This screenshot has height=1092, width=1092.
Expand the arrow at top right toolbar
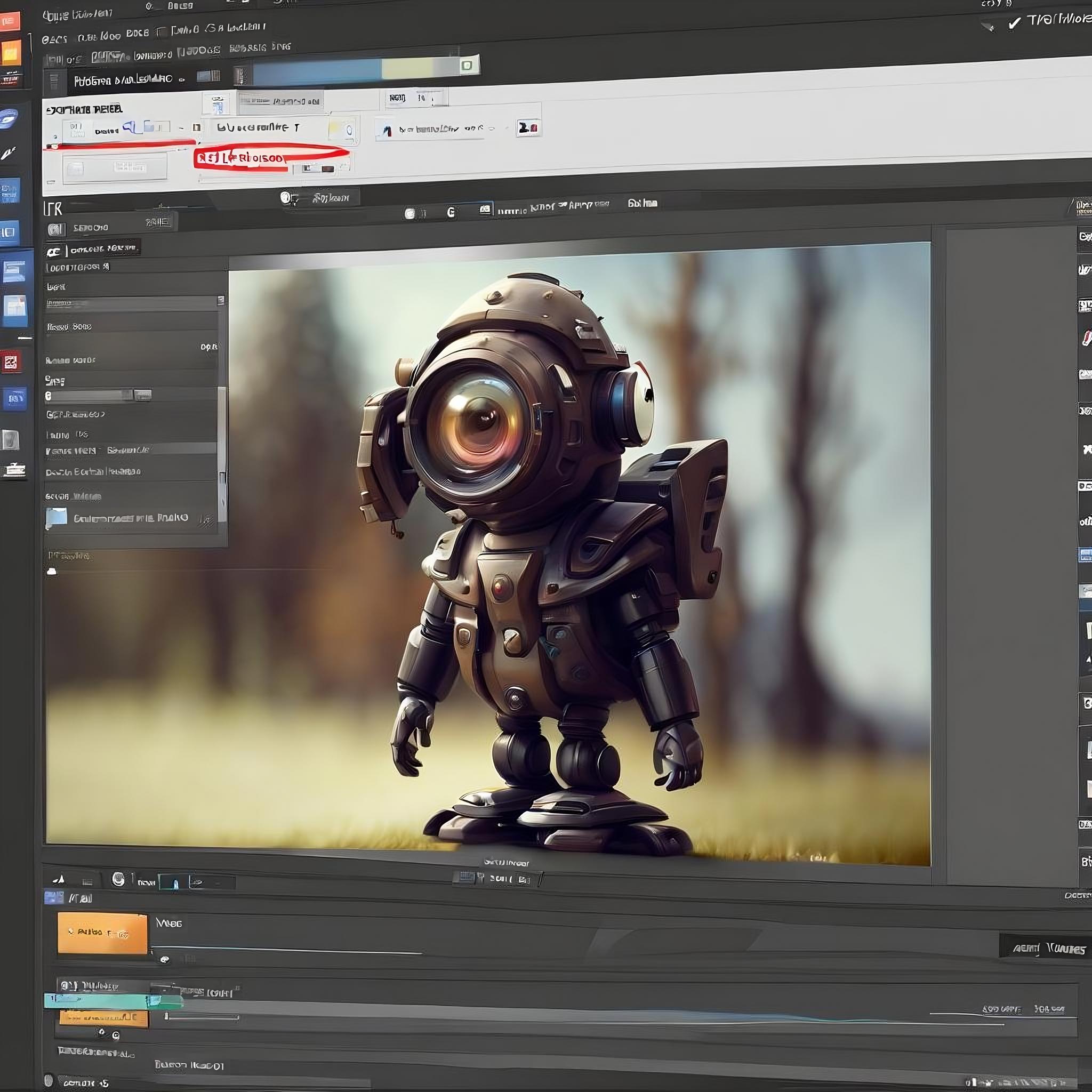pos(988,26)
